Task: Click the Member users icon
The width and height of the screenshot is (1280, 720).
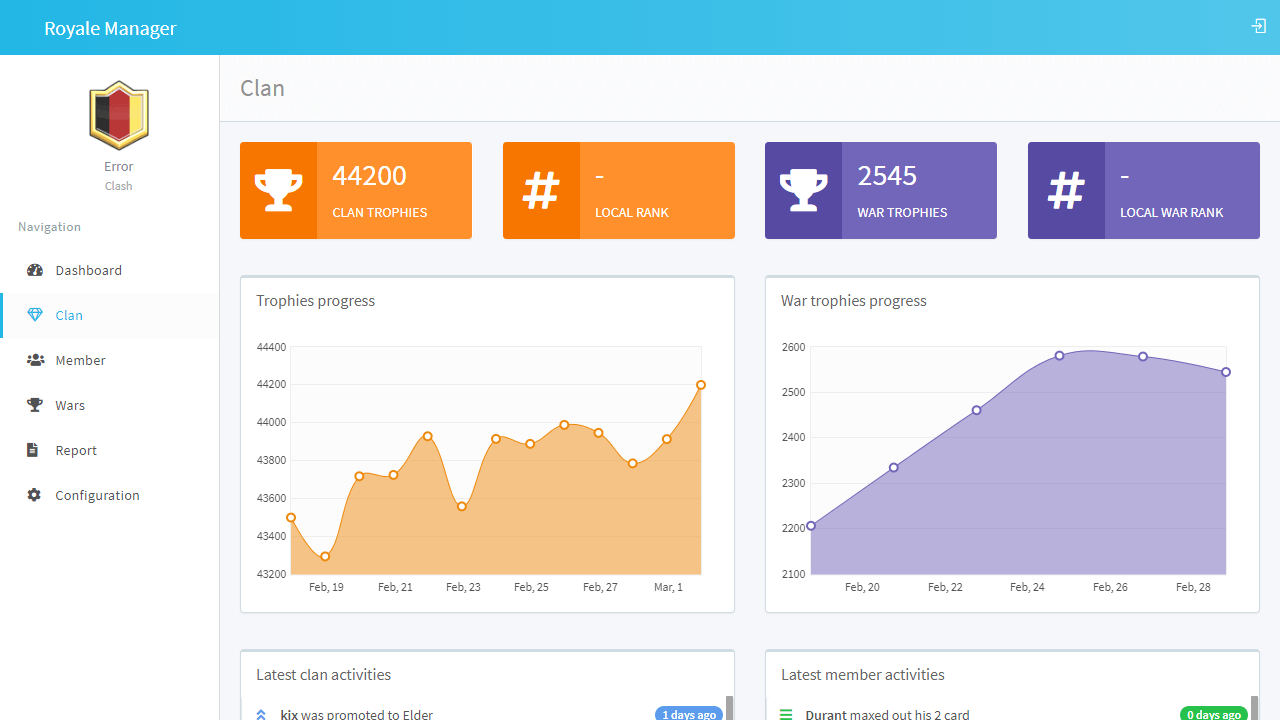Action: coord(35,360)
